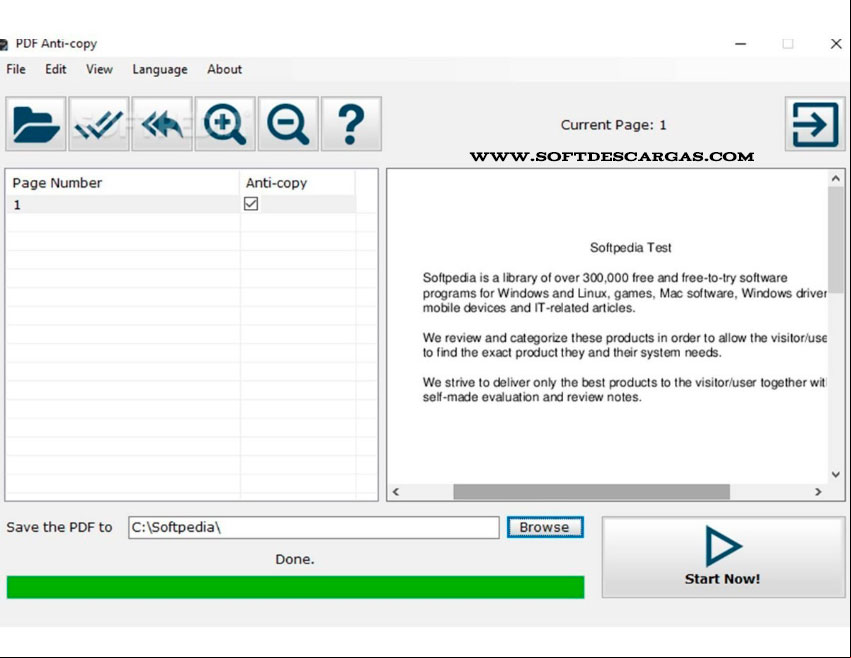Screen dimensions: 851x658
Task: Click the preview scroll down arrow
Action: [835, 474]
